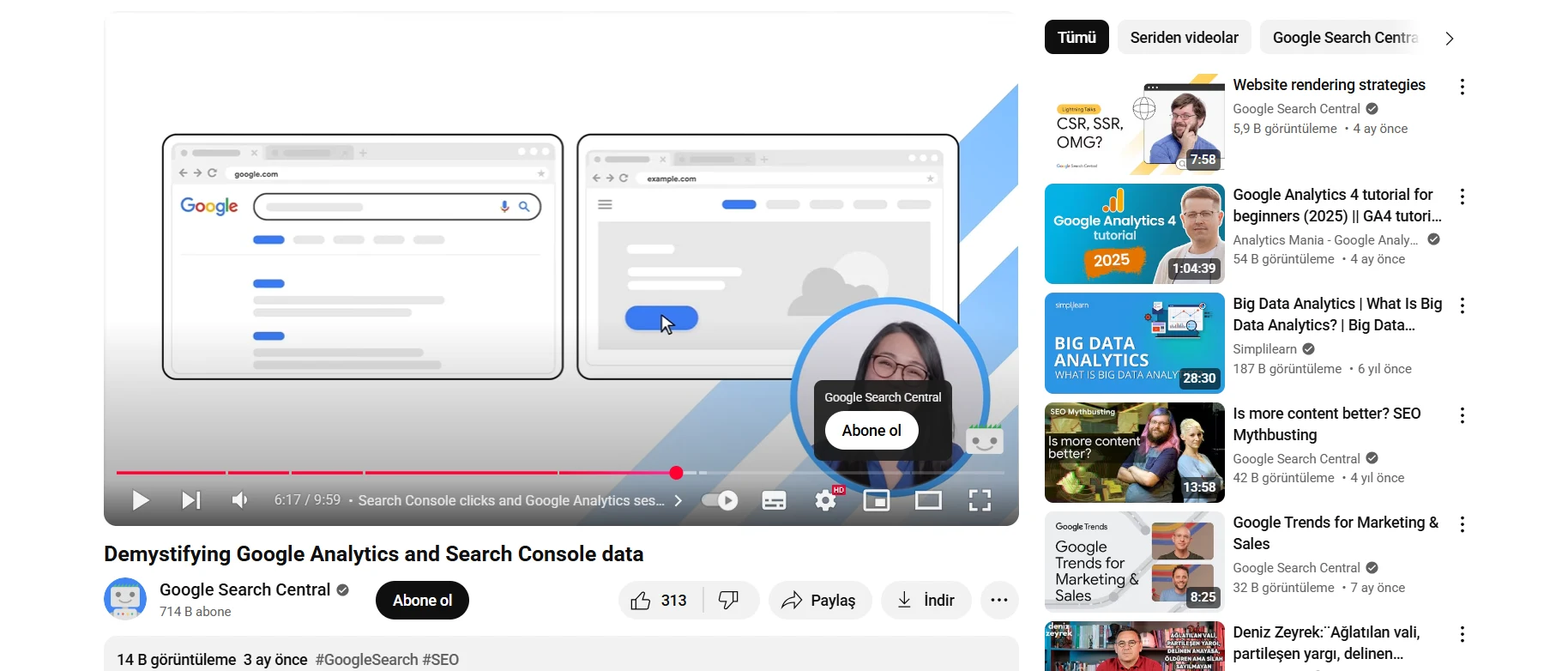The height and width of the screenshot is (671, 1568).
Task: Open options menu for Google Trends video
Action: pyautogui.click(x=1462, y=524)
